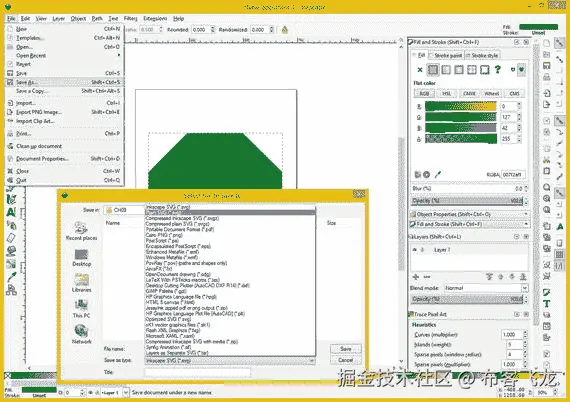Screen dimensions: 570x402
Task: Adjust the alpha A channel slider
Action: (461, 139)
